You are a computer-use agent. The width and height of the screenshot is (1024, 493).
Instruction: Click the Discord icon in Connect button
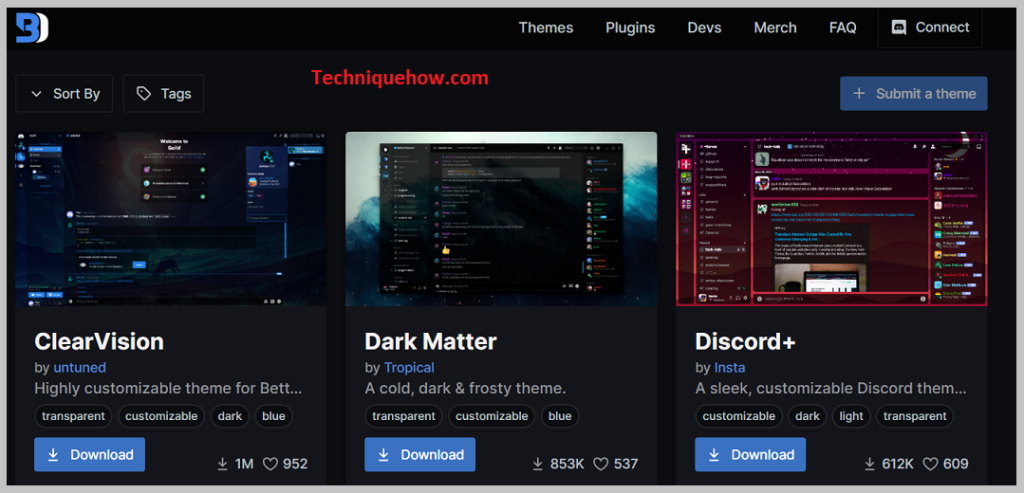click(899, 28)
